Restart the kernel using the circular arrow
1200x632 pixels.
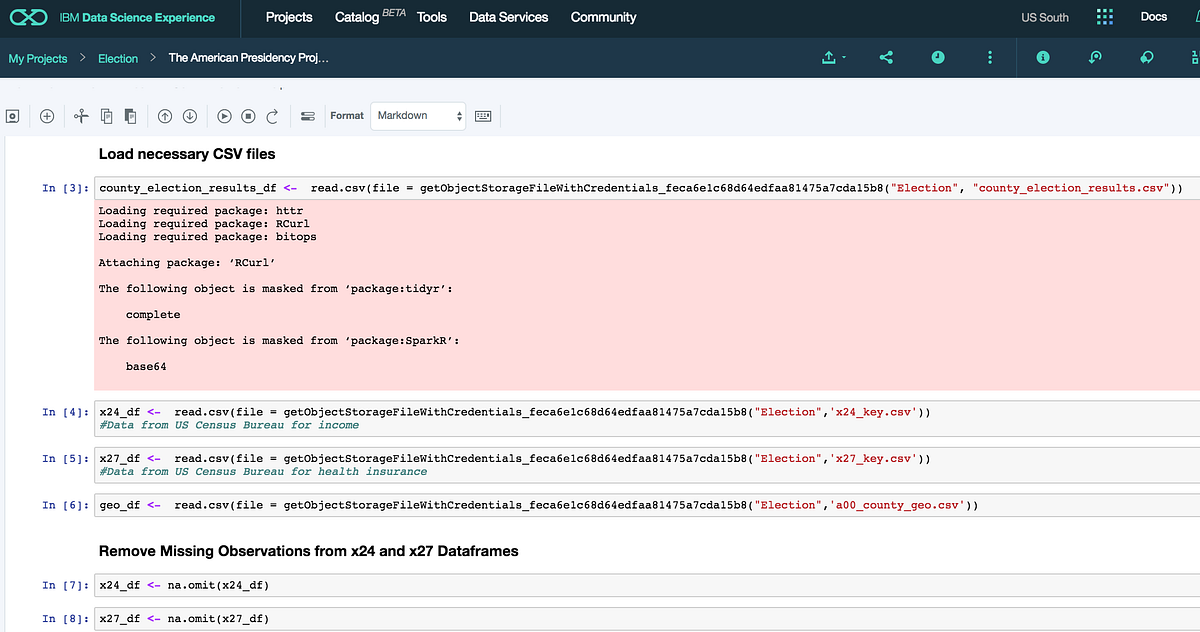point(271,116)
